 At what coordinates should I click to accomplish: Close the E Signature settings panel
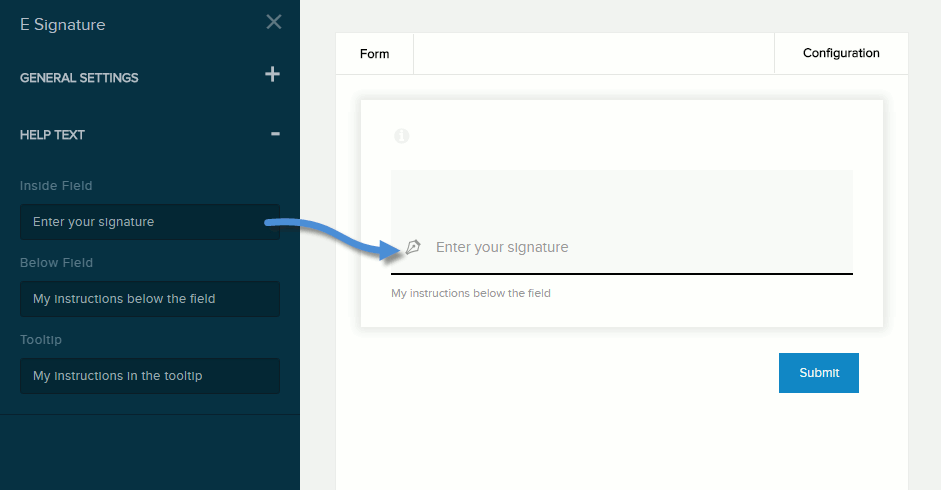tap(274, 22)
